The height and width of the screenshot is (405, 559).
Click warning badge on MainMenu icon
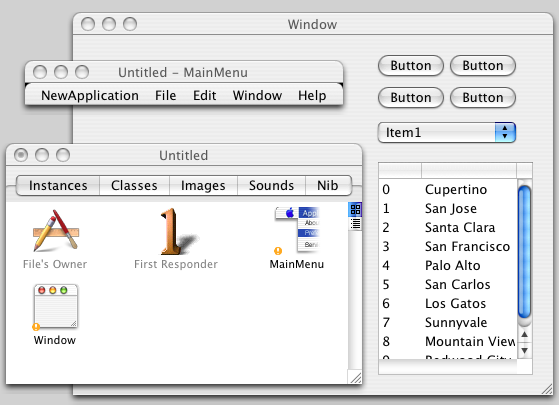tap(278, 251)
